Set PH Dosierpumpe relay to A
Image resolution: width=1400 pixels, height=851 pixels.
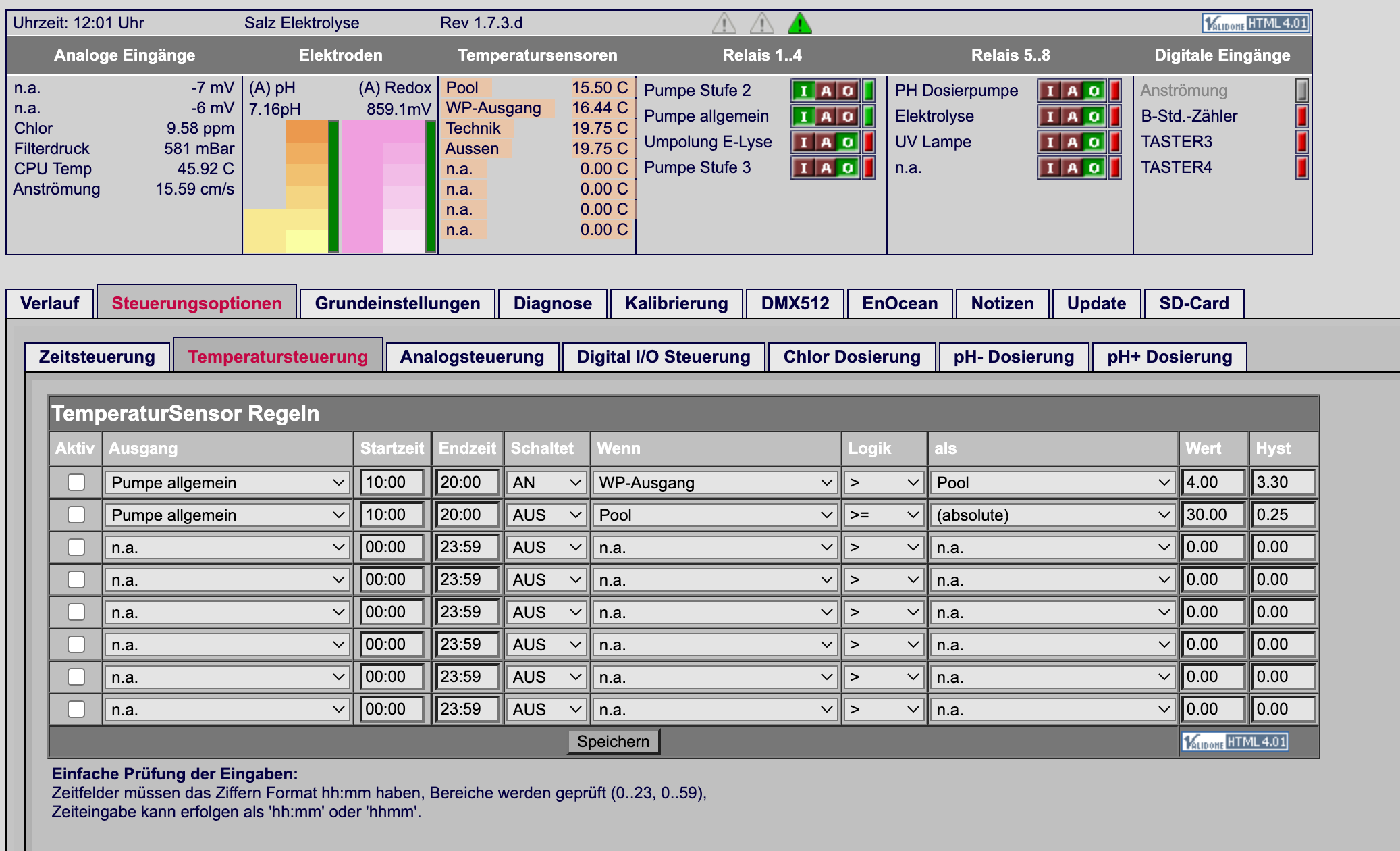tap(1072, 91)
